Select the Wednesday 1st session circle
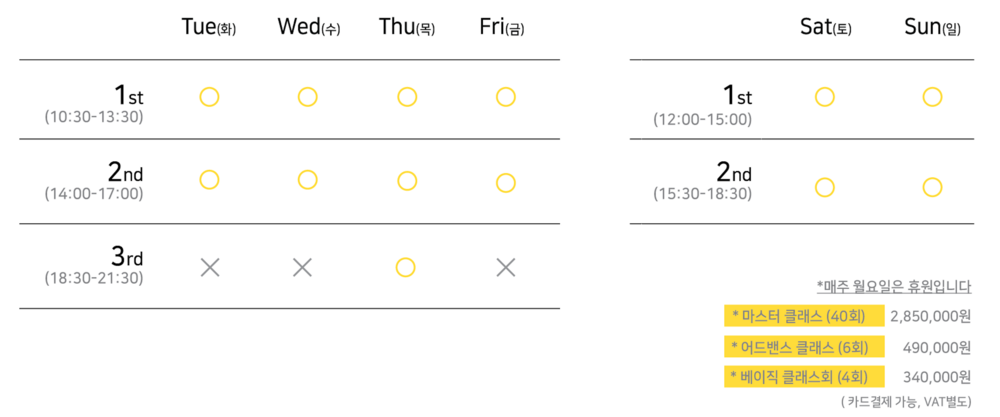Viewport: 1000px width, 417px height. coord(307,97)
